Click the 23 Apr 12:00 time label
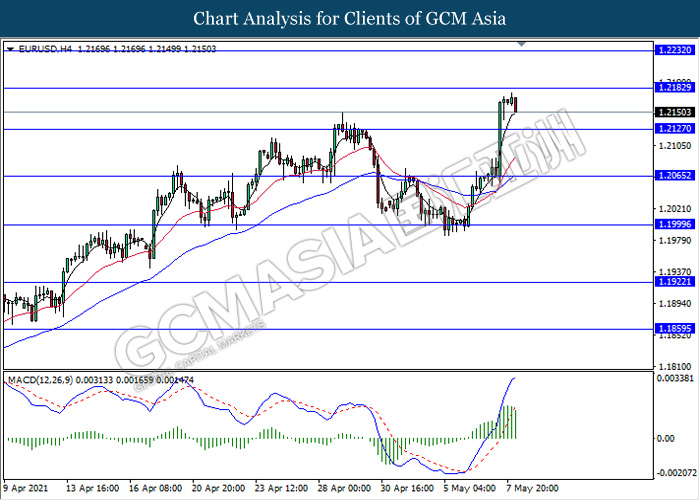The height and width of the screenshot is (500, 700). (x=282, y=488)
